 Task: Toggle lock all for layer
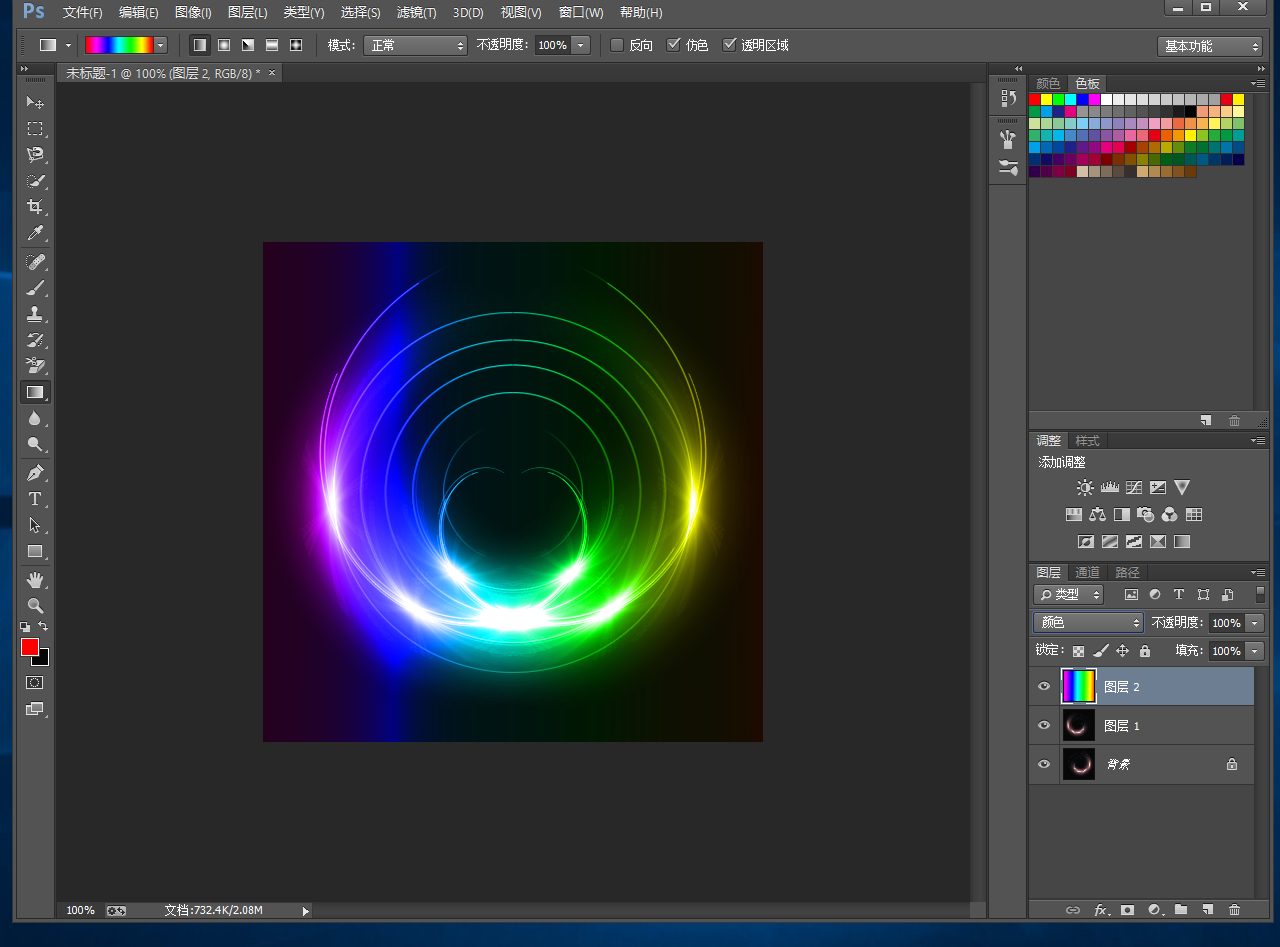tap(1145, 651)
